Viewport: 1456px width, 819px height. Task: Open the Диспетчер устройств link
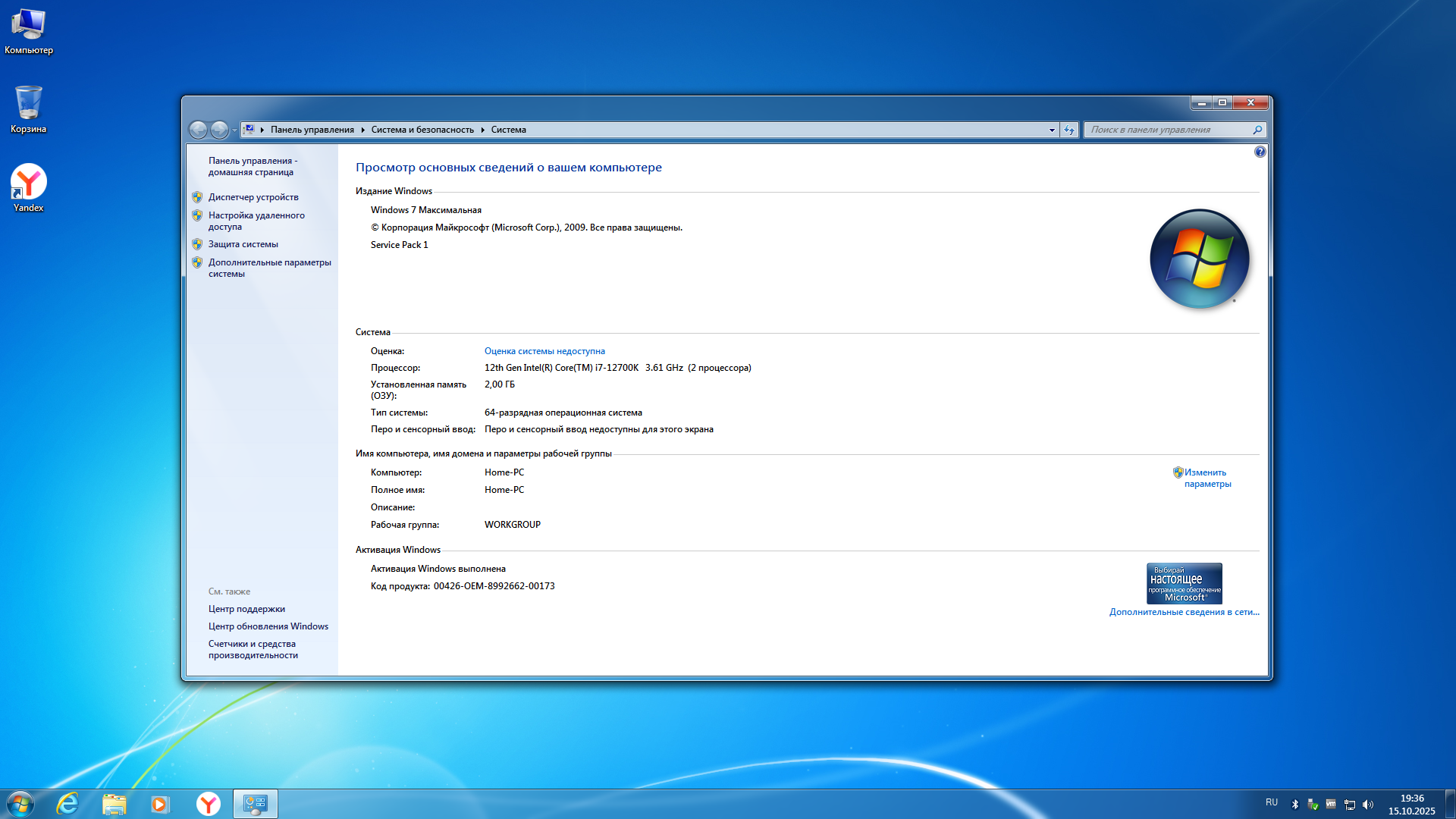253,197
